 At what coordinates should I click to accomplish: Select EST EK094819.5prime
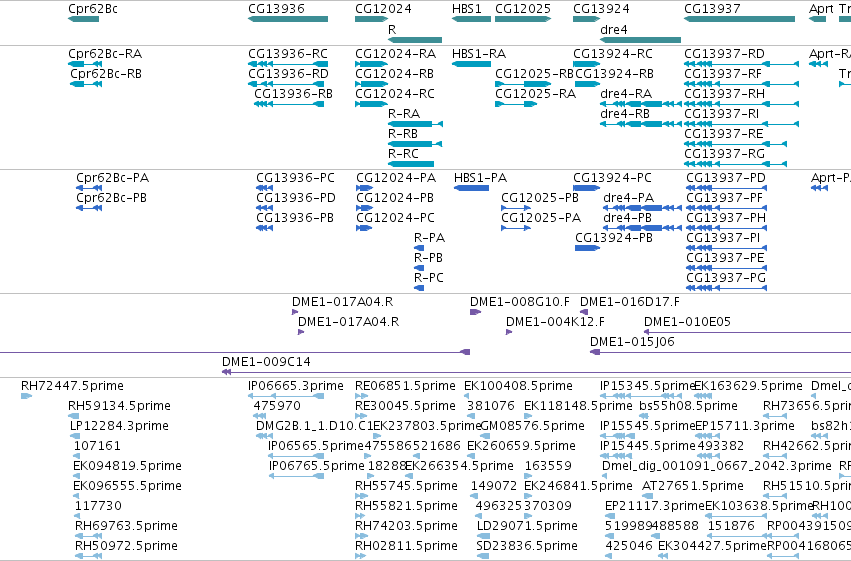[x=128, y=467]
